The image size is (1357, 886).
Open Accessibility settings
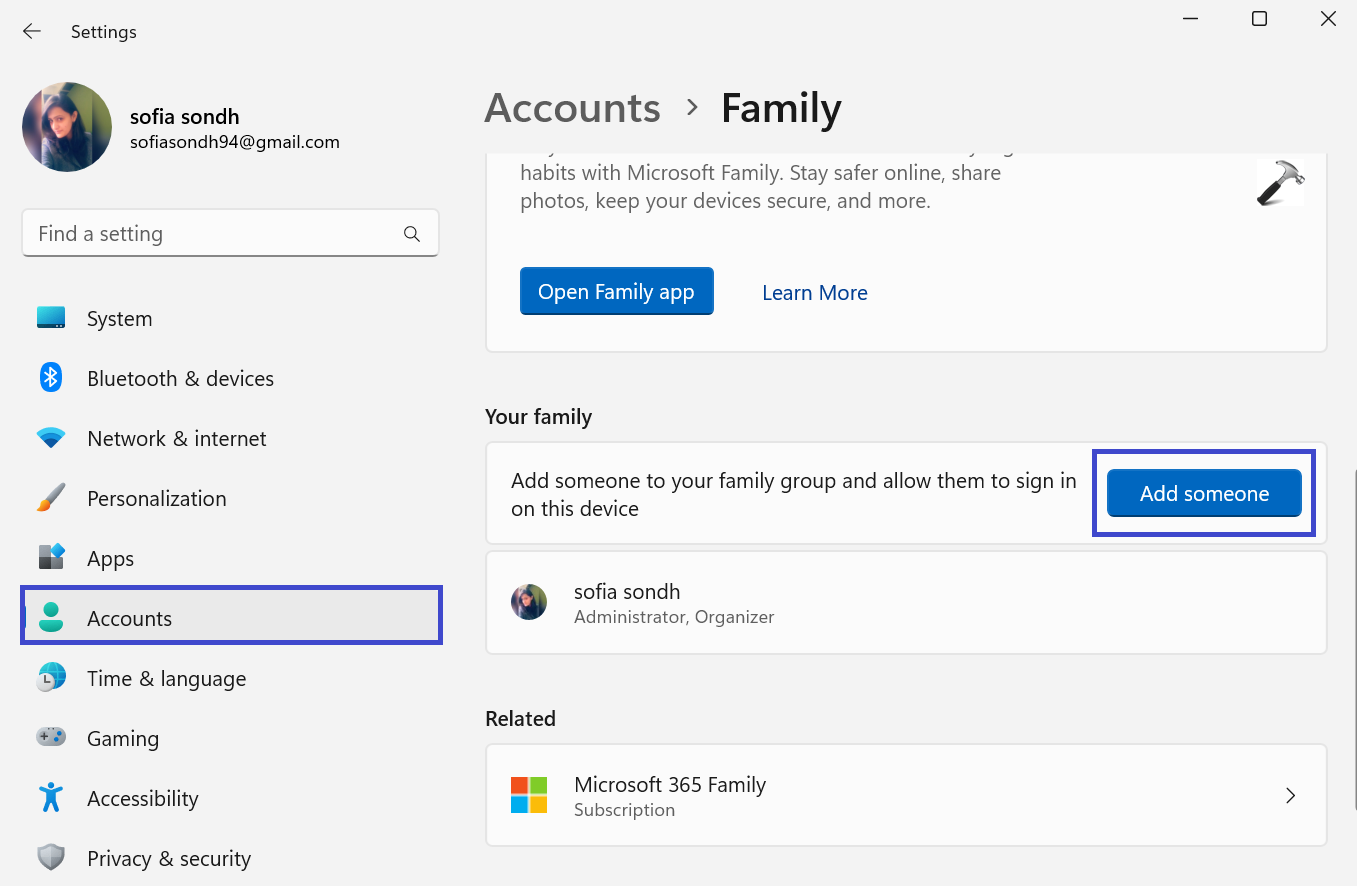[x=231, y=799]
